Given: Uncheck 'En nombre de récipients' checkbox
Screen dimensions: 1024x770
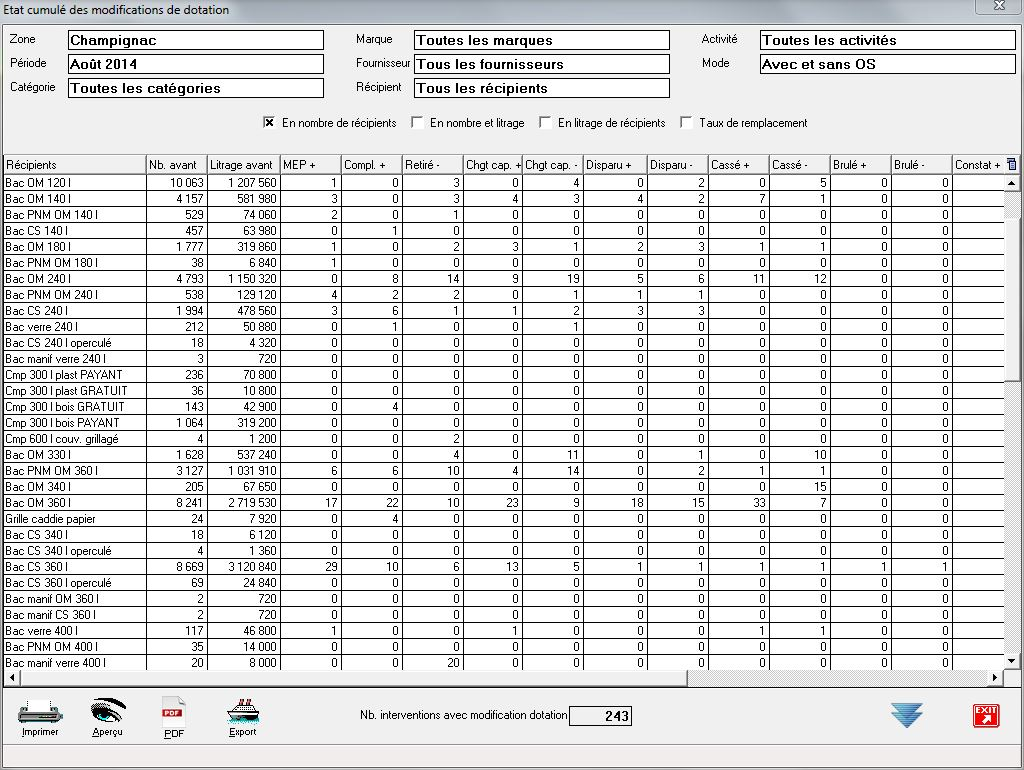Looking at the screenshot, I should click(x=269, y=123).
